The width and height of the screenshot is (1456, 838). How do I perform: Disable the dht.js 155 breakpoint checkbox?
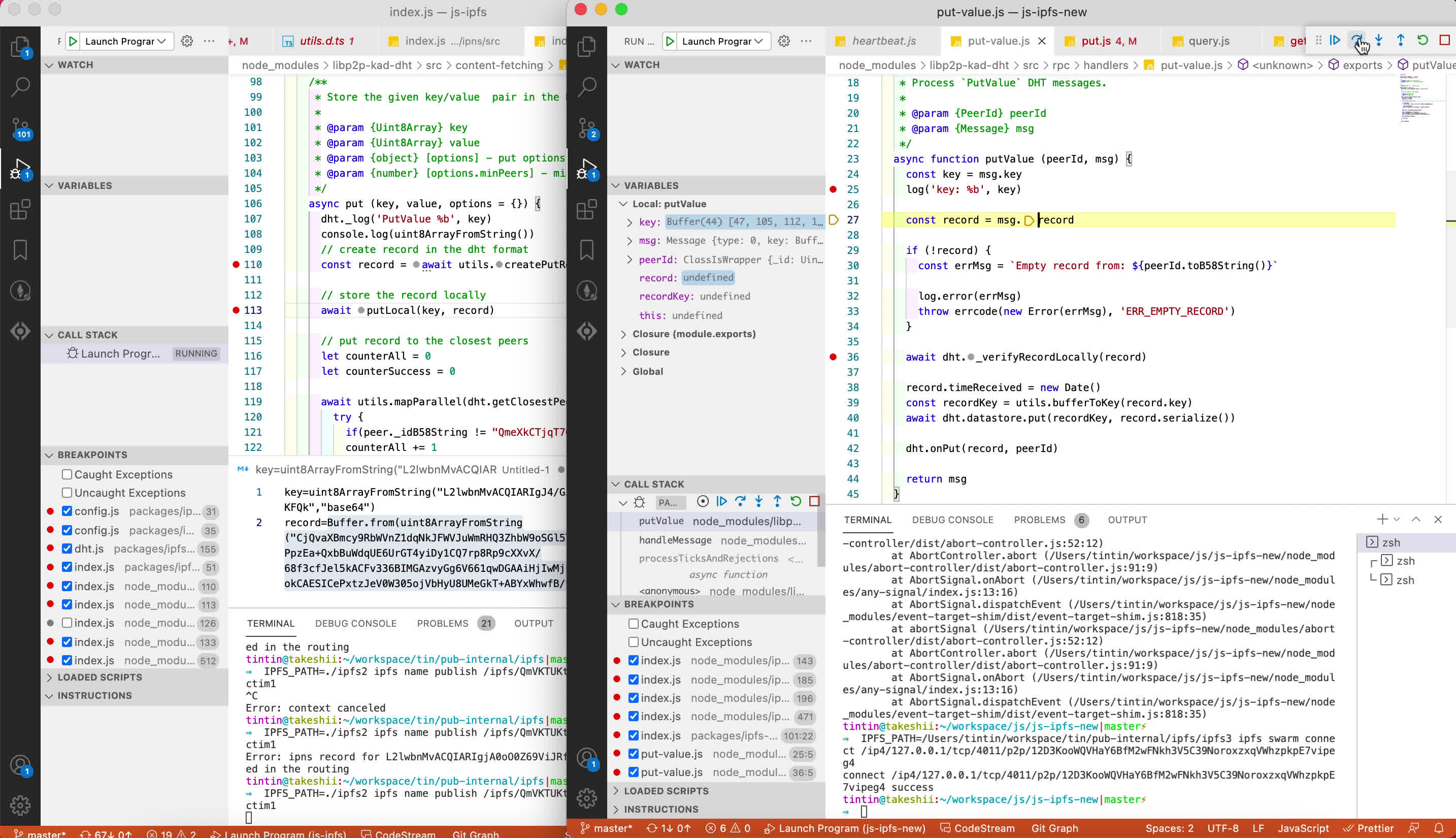click(67, 549)
